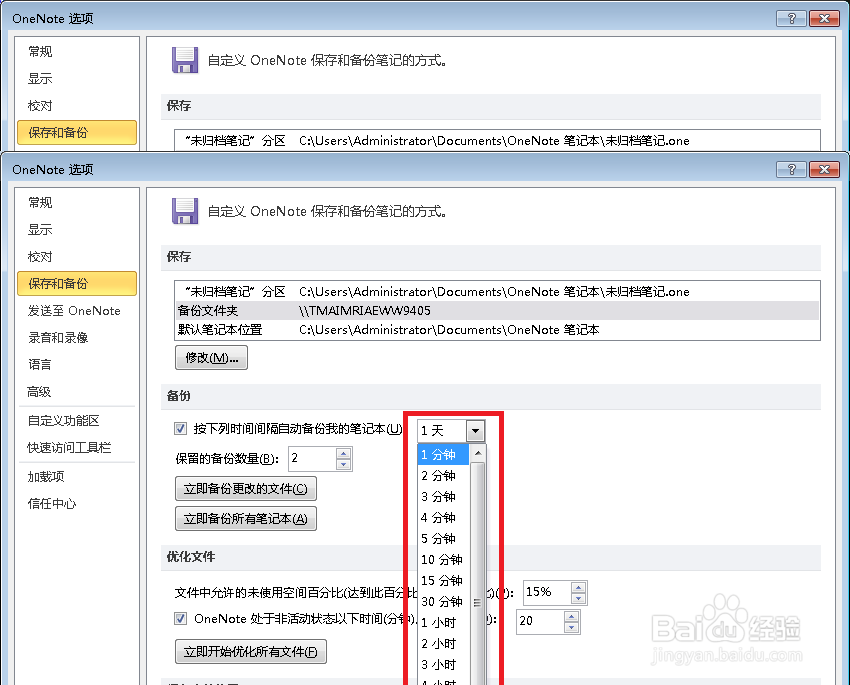Image resolution: width=850 pixels, height=685 pixels.
Task: Toggle OneNote inactive-time optimization checkbox
Action: click(181, 618)
